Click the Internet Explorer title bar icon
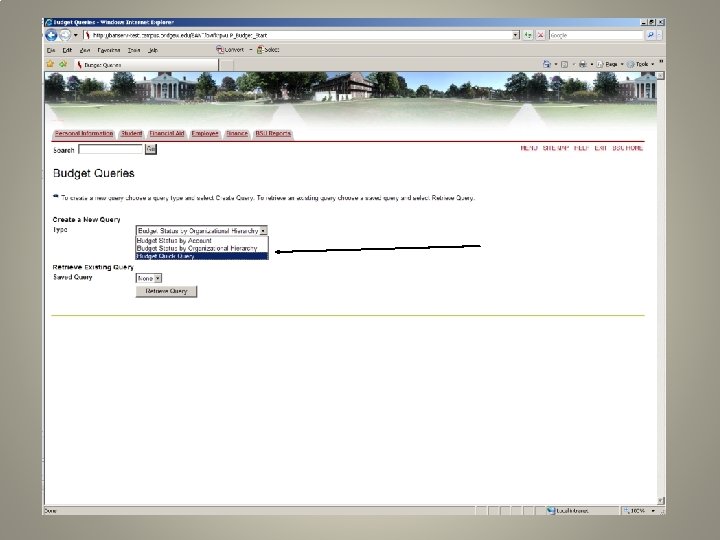 point(49,22)
